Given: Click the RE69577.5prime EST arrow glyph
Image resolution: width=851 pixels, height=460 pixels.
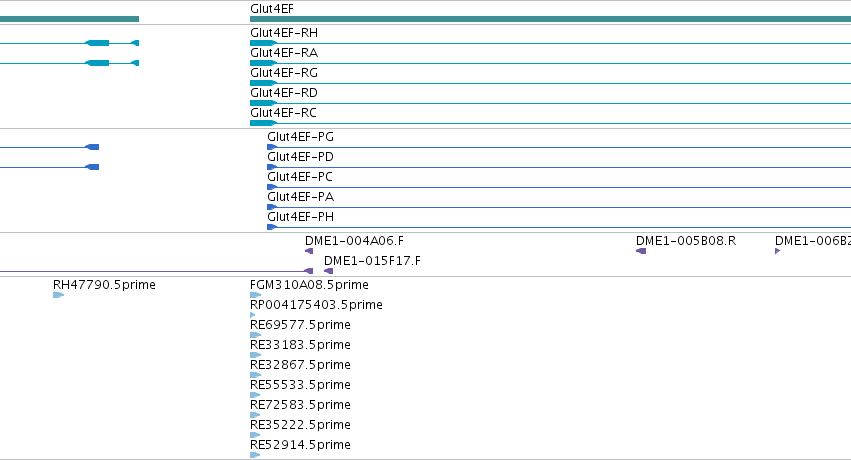Looking at the screenshot, I should [x=256, y=335].
